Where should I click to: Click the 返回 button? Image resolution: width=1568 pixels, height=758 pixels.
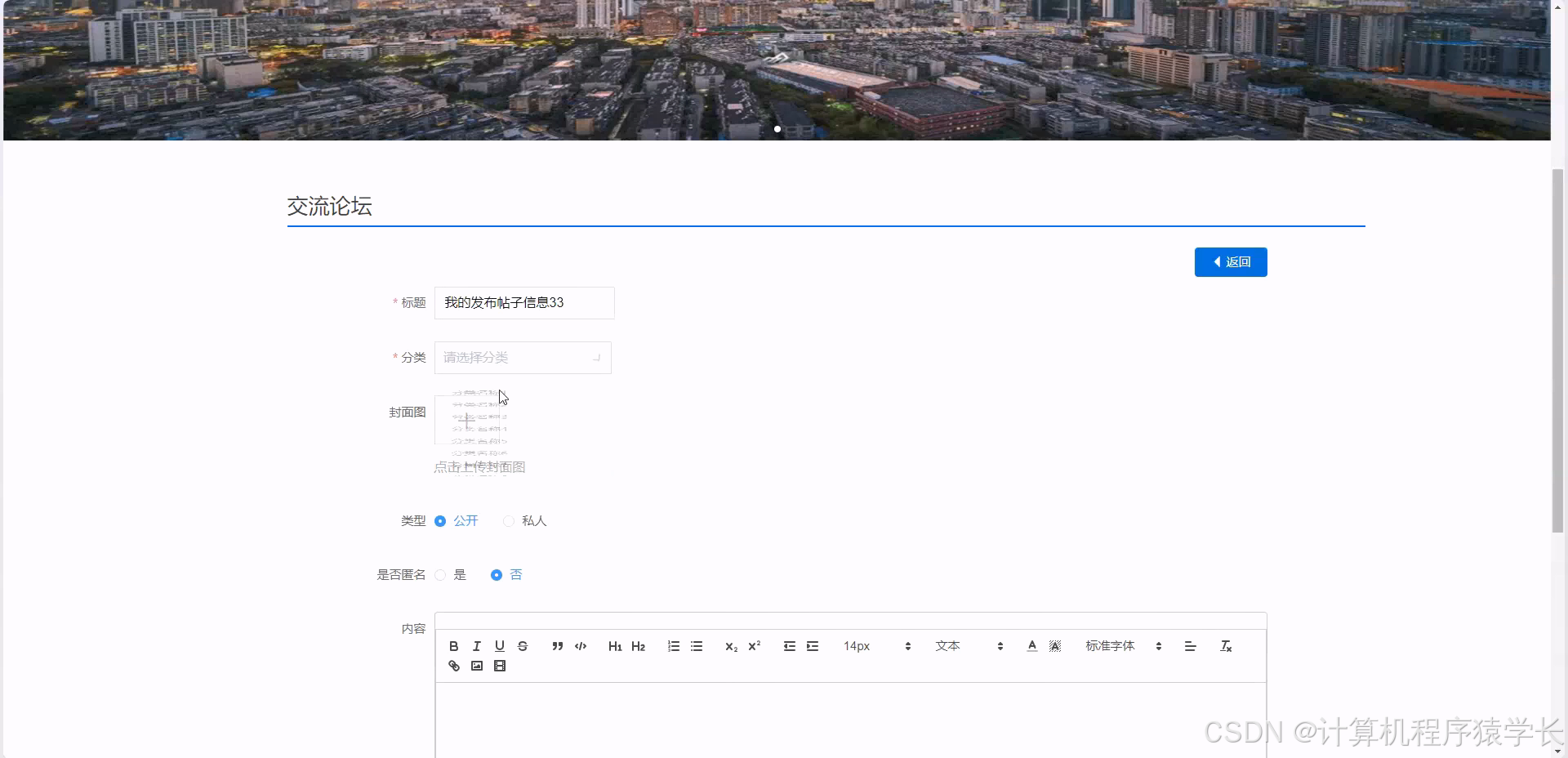click(1231, 261)
